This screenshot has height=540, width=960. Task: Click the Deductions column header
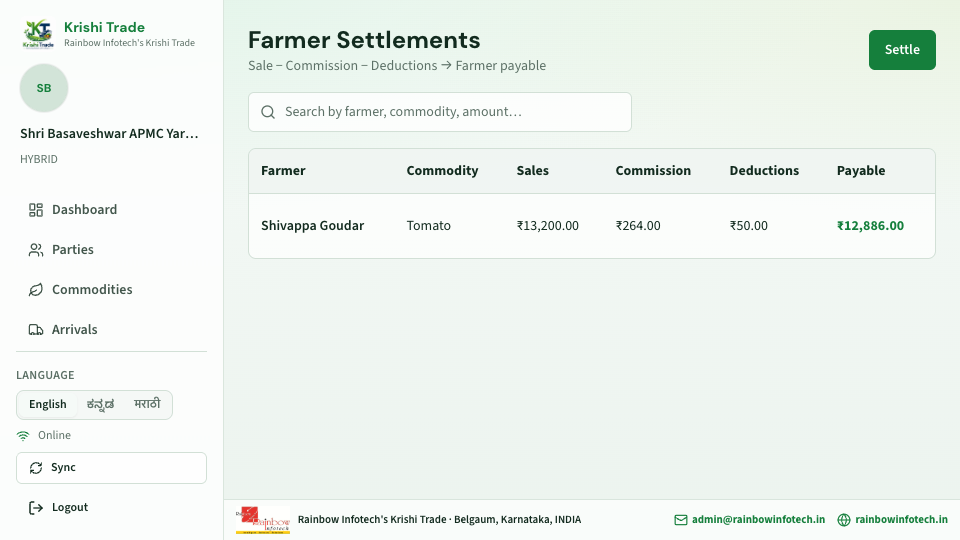764,171
